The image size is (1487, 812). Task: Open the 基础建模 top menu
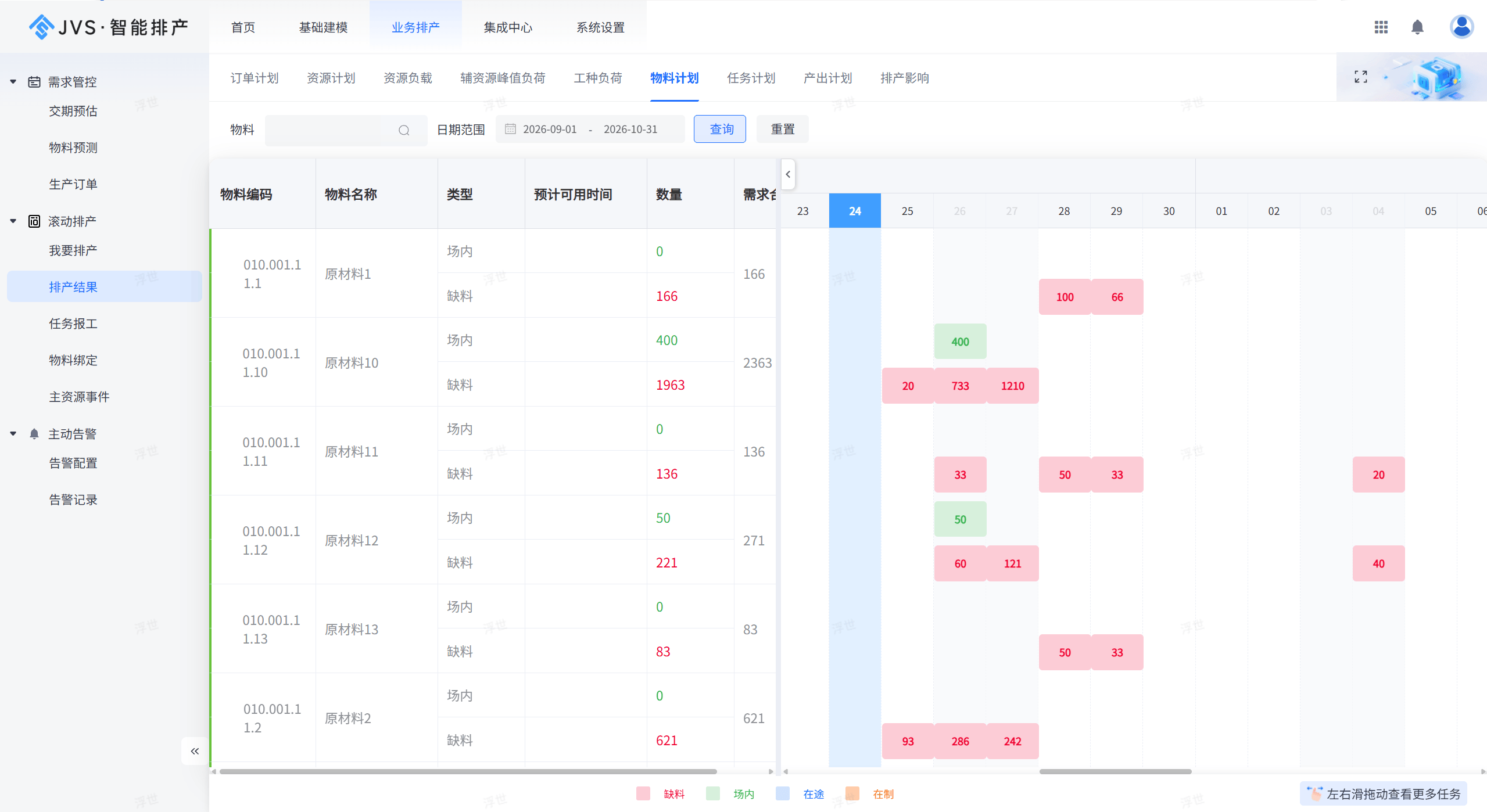coord(323,27)
